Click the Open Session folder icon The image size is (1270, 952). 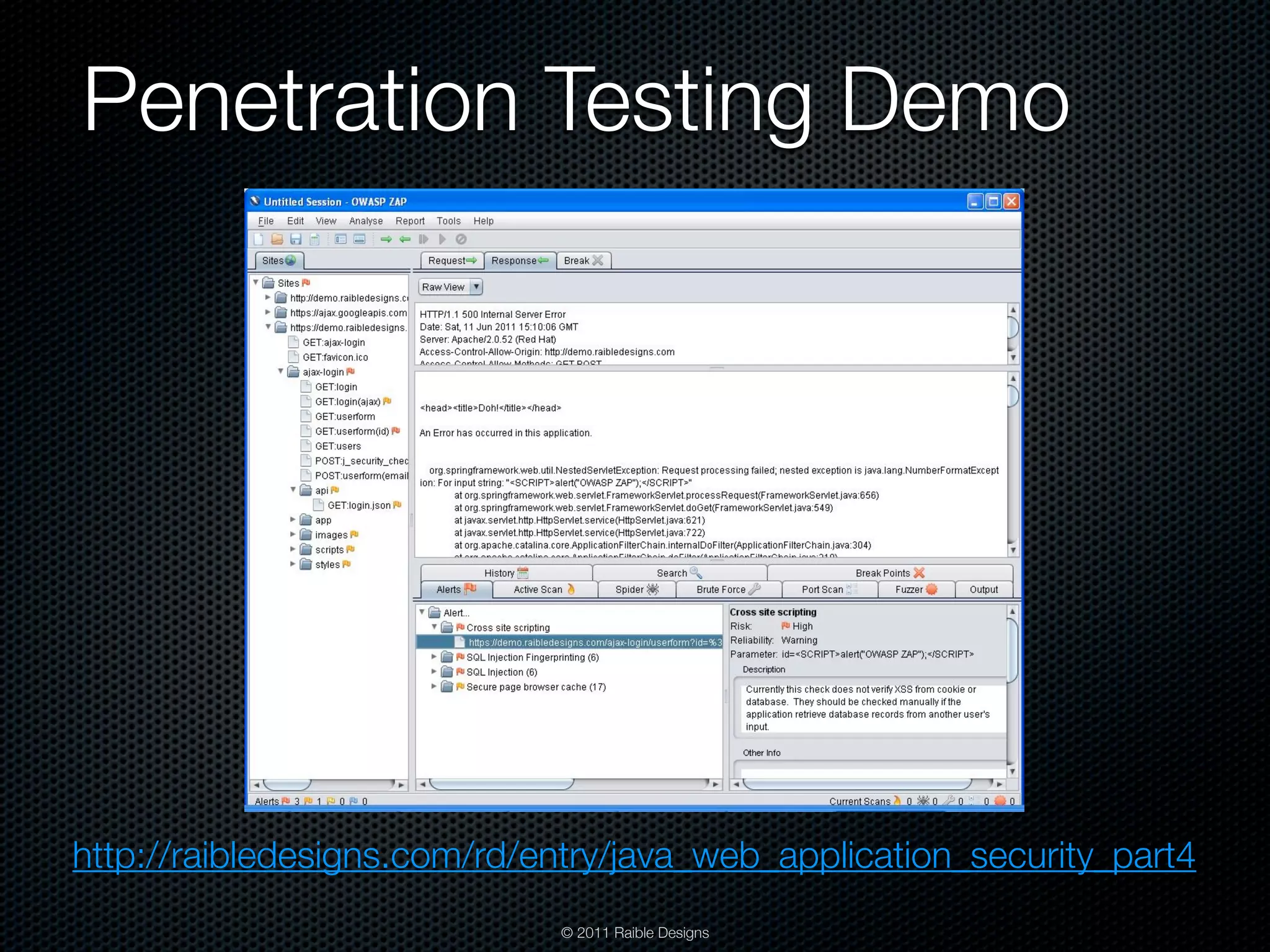(x=277, y=239)
